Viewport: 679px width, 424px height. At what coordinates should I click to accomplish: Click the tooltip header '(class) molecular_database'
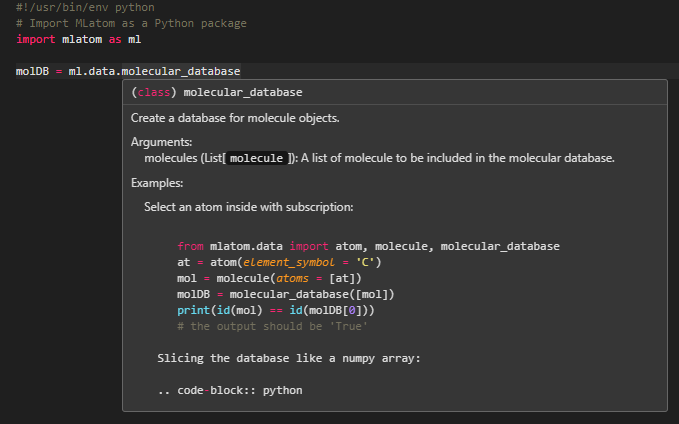pyautogui.click(x=217, y=92)
